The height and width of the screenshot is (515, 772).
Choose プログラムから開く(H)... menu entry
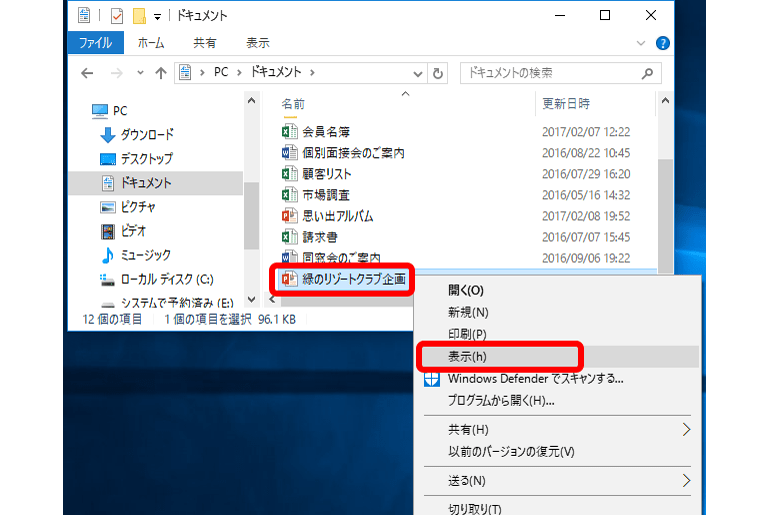[501, 401]
